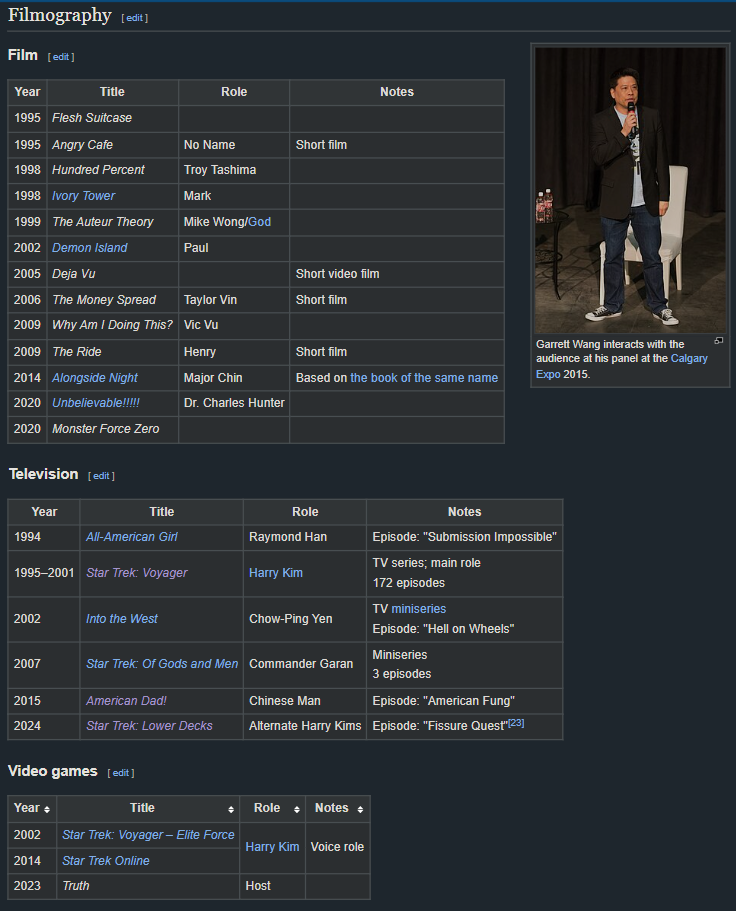Edit the Filmography section
Image resolution: width=736 pixels, height=911 pixels.
point(135,18)
